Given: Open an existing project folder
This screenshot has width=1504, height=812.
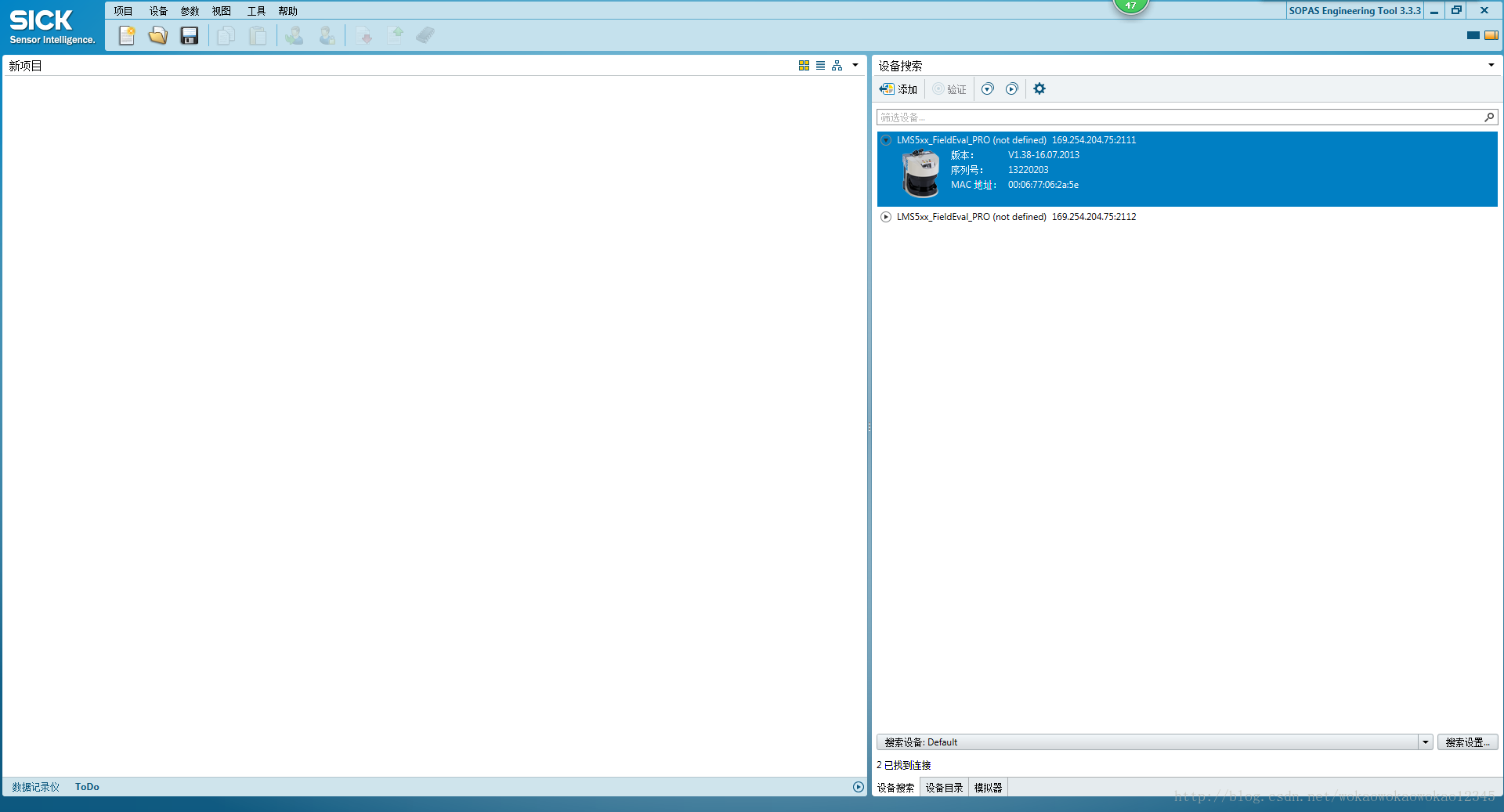Looking at the screenshot, I should coord(158,35).
